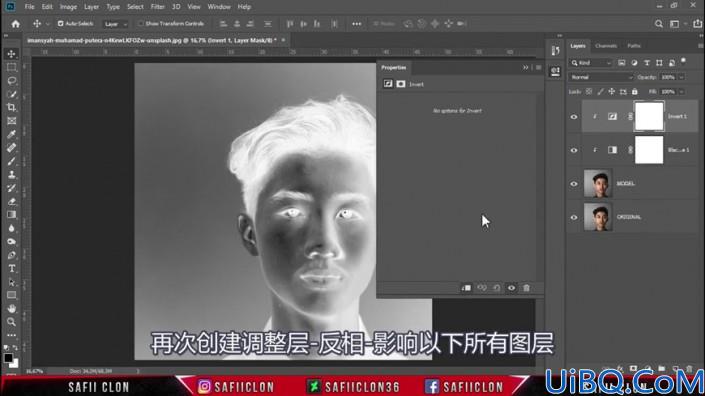Delete adjustment using Properties trash icon
Viewport: 705px width, 396px height.
(x=527, y=288)
